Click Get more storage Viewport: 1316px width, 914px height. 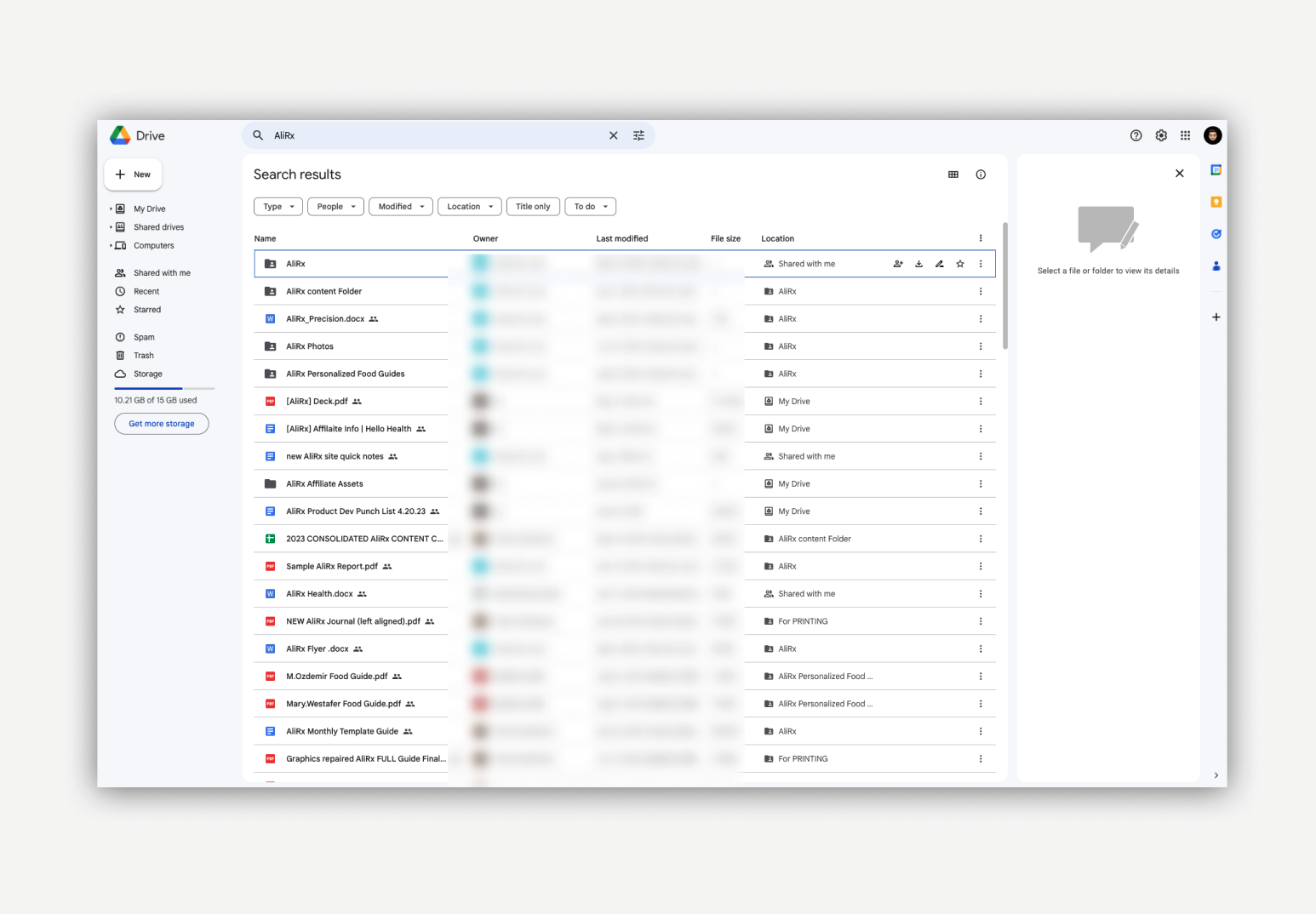[162, 424]
